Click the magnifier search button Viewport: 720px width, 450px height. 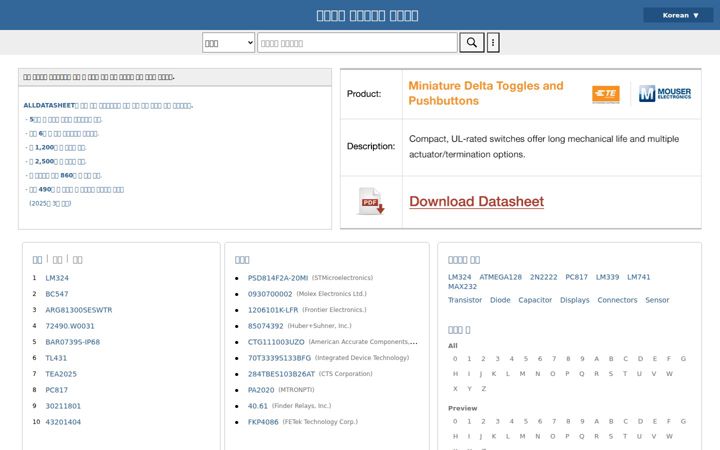(472, 43)
